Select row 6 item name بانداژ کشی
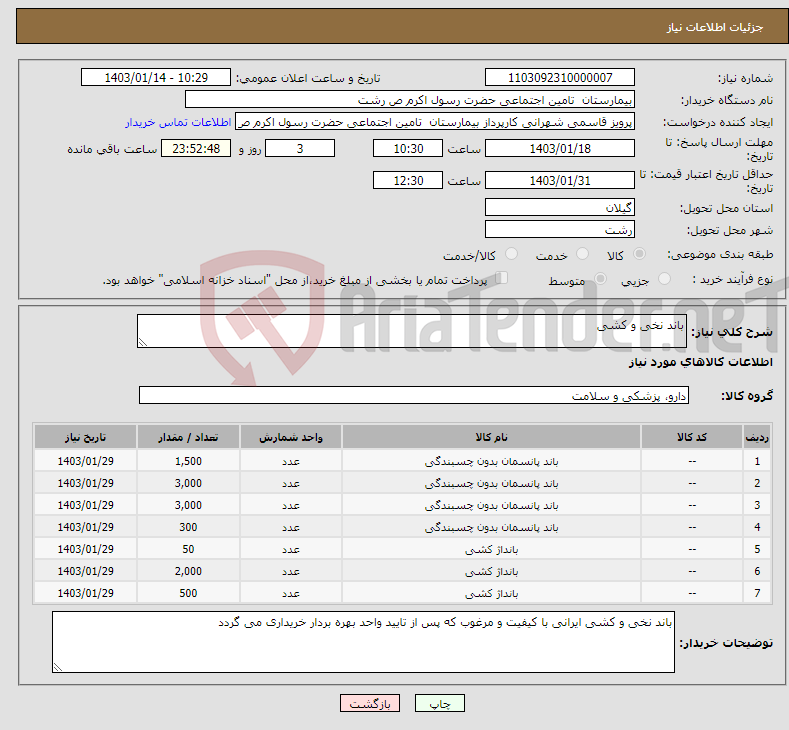The height and width of the screenshot is (730, 789). (x=492, y=572)
